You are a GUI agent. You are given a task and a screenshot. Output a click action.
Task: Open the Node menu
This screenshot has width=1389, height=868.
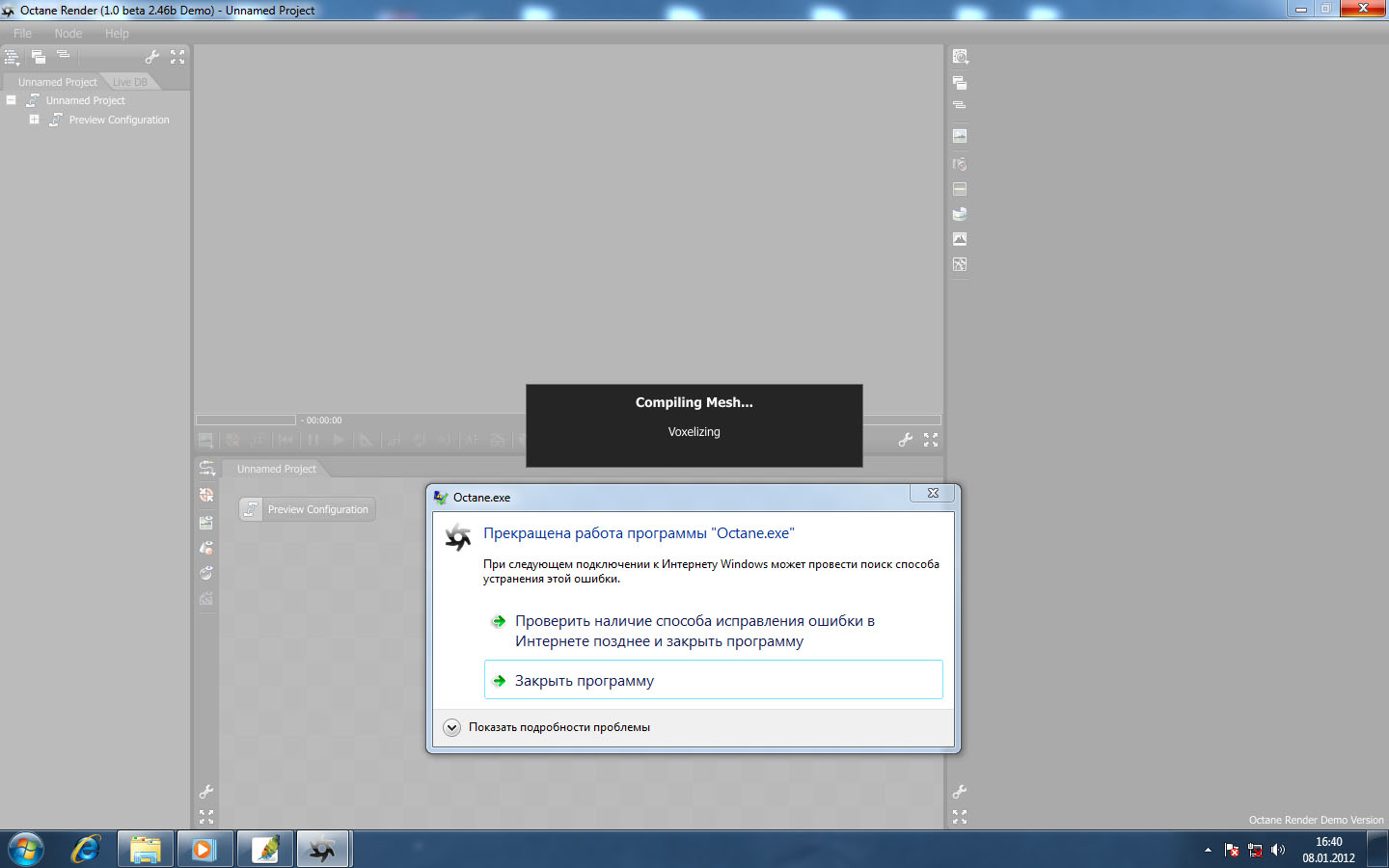click(68, 33)
